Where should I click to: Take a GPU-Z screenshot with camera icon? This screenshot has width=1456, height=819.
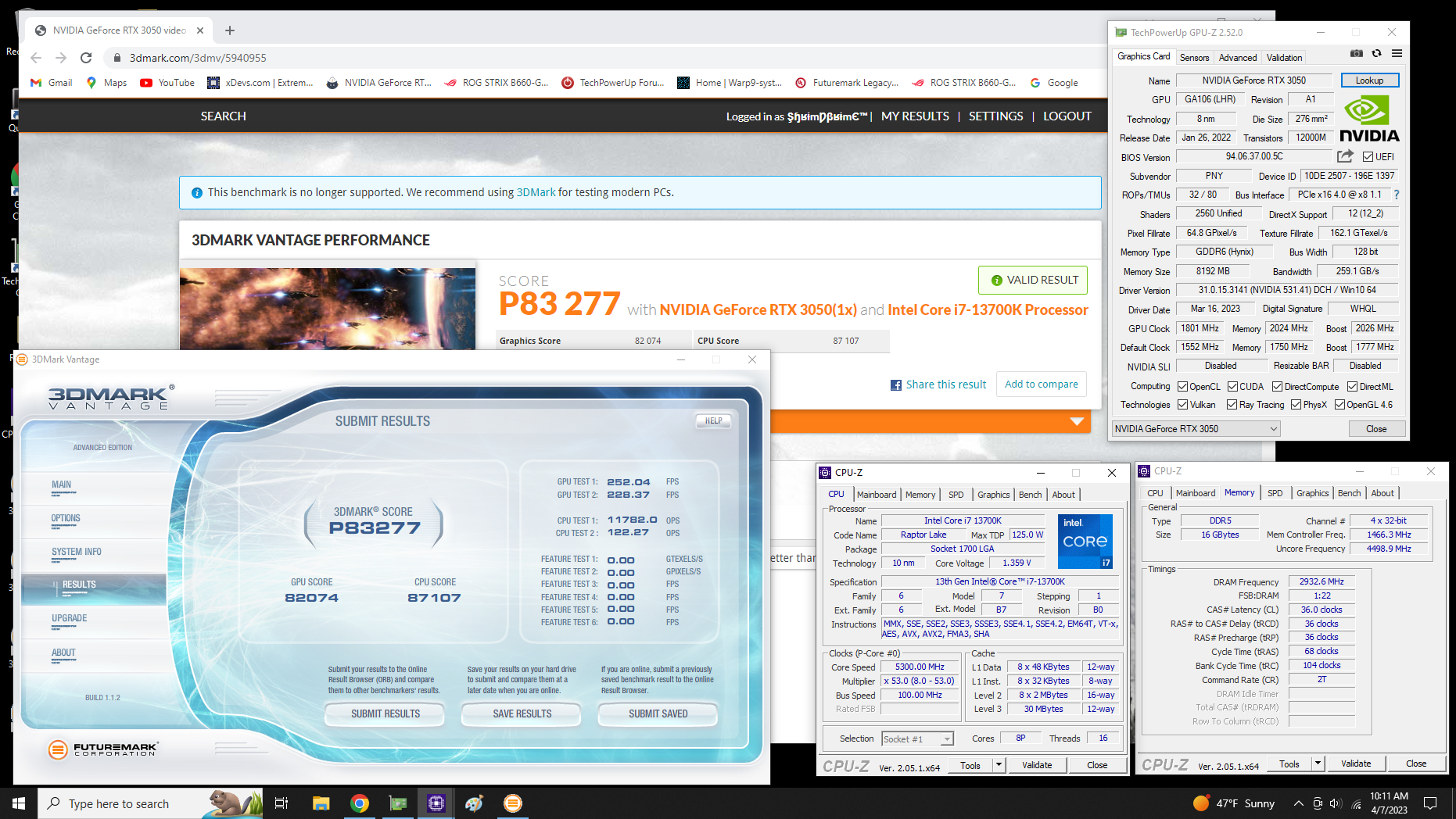(1357, 53)
